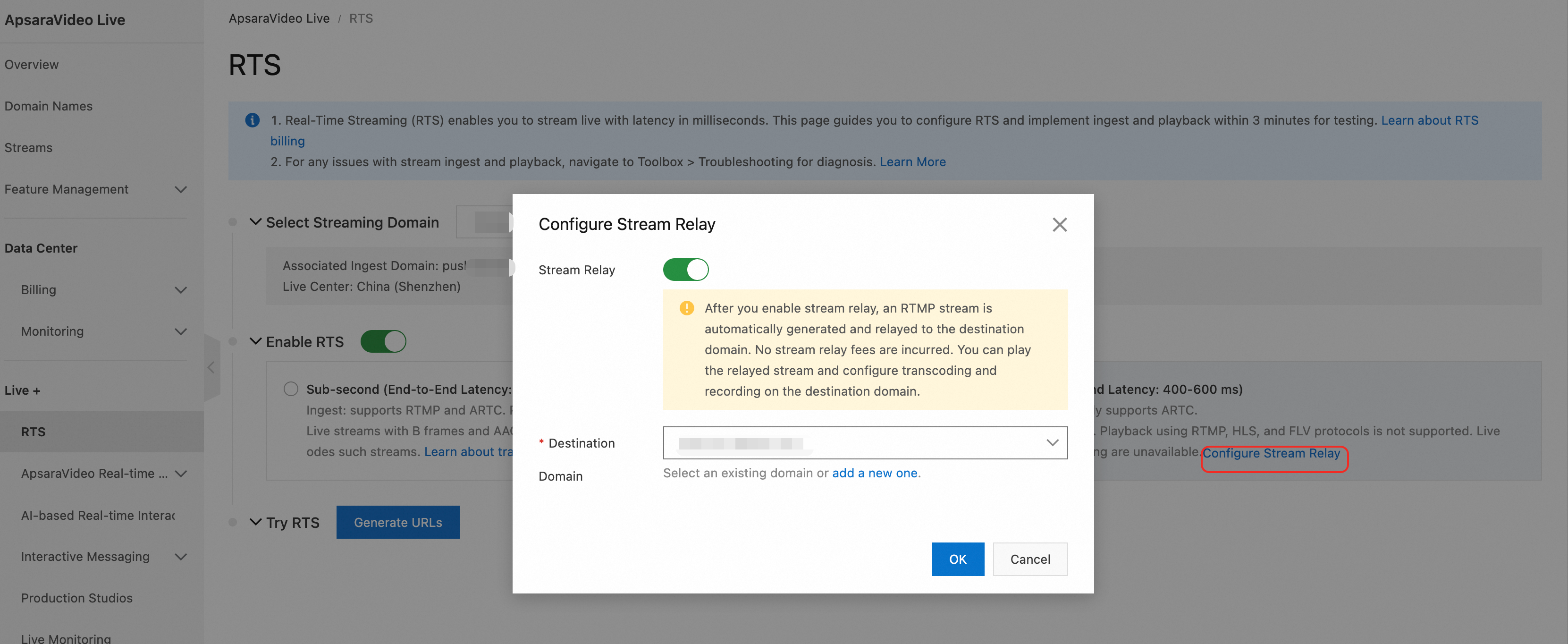The width and height of the screenshot is (1568, 644).
Task: Click ApsaraVideo Live in the breadcrumb
Action: (x=279, y=18)
